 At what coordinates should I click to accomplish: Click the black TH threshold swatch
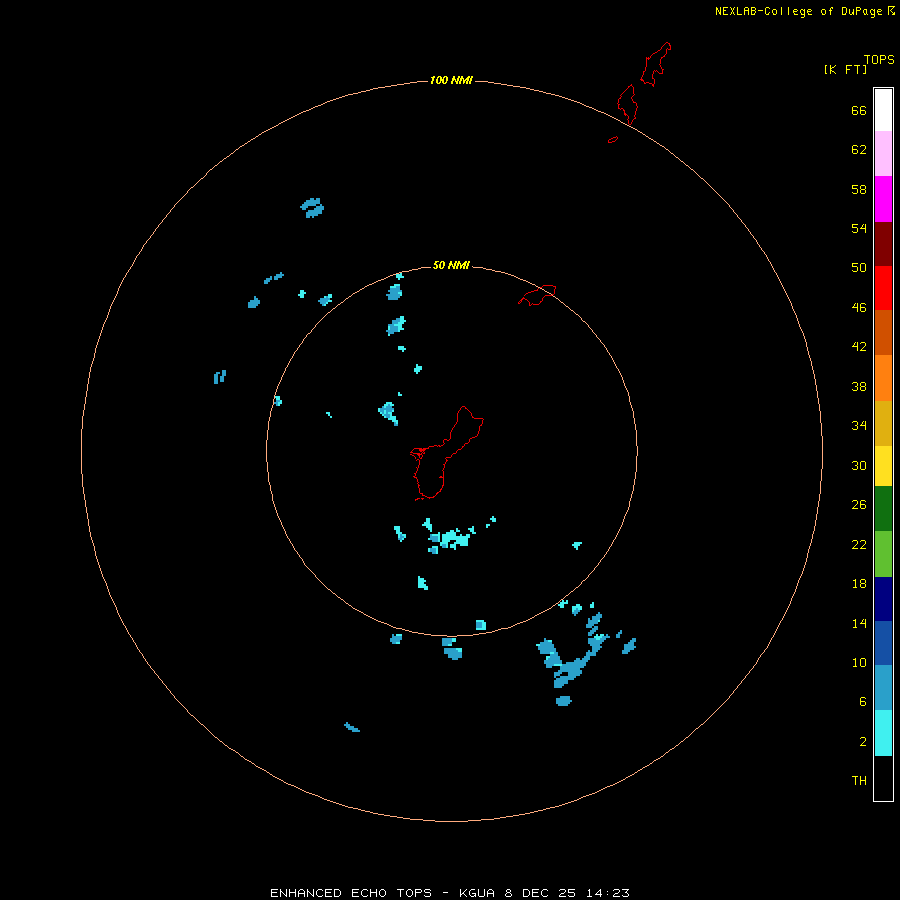(883, 778)
